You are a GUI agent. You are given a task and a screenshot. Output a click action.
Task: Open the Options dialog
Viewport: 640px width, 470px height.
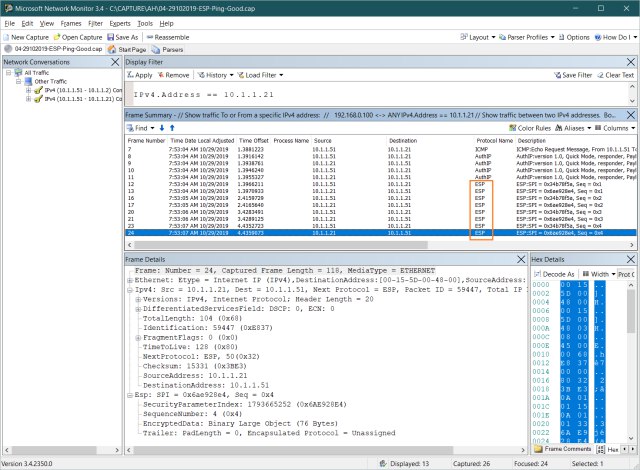tap(574, 37)
